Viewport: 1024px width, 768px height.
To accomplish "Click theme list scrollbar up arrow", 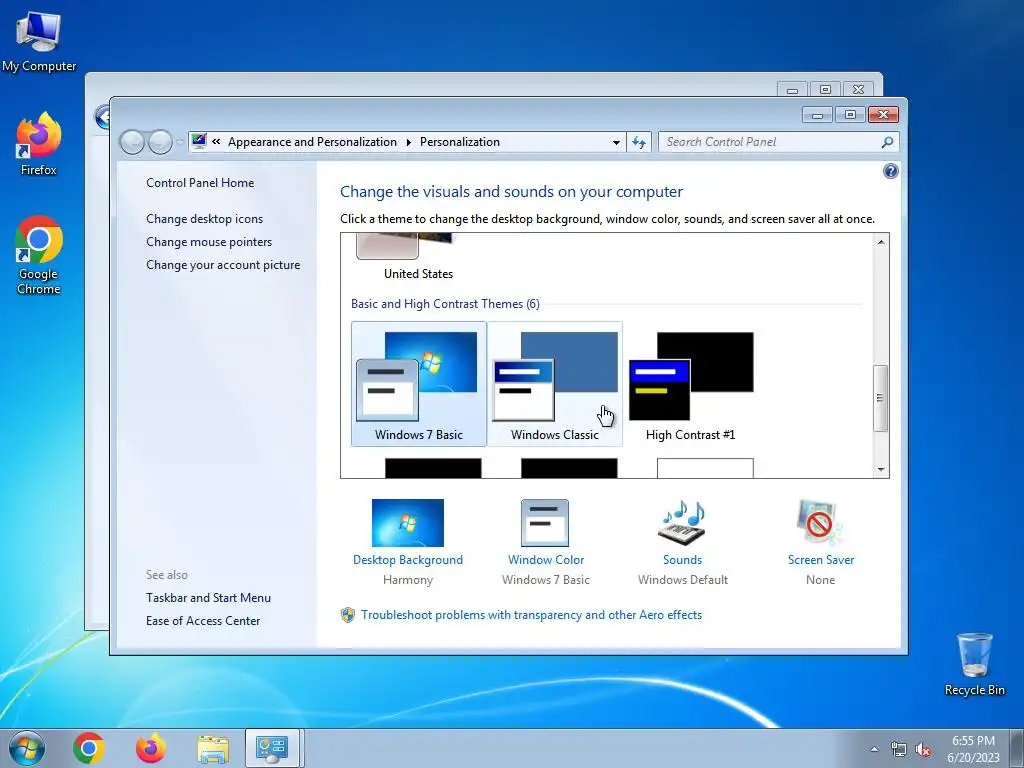I will coord(881,242).
